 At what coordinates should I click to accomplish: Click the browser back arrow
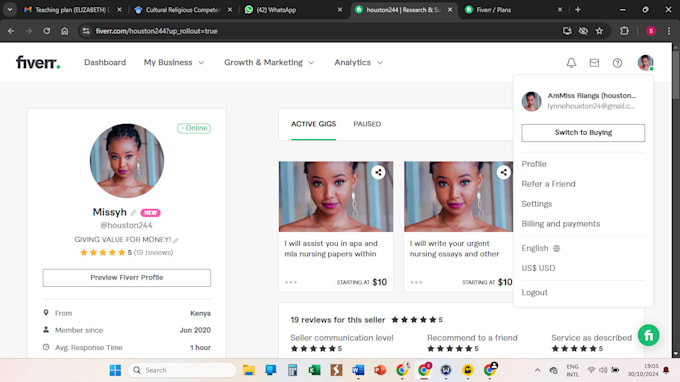click(11, 31)
